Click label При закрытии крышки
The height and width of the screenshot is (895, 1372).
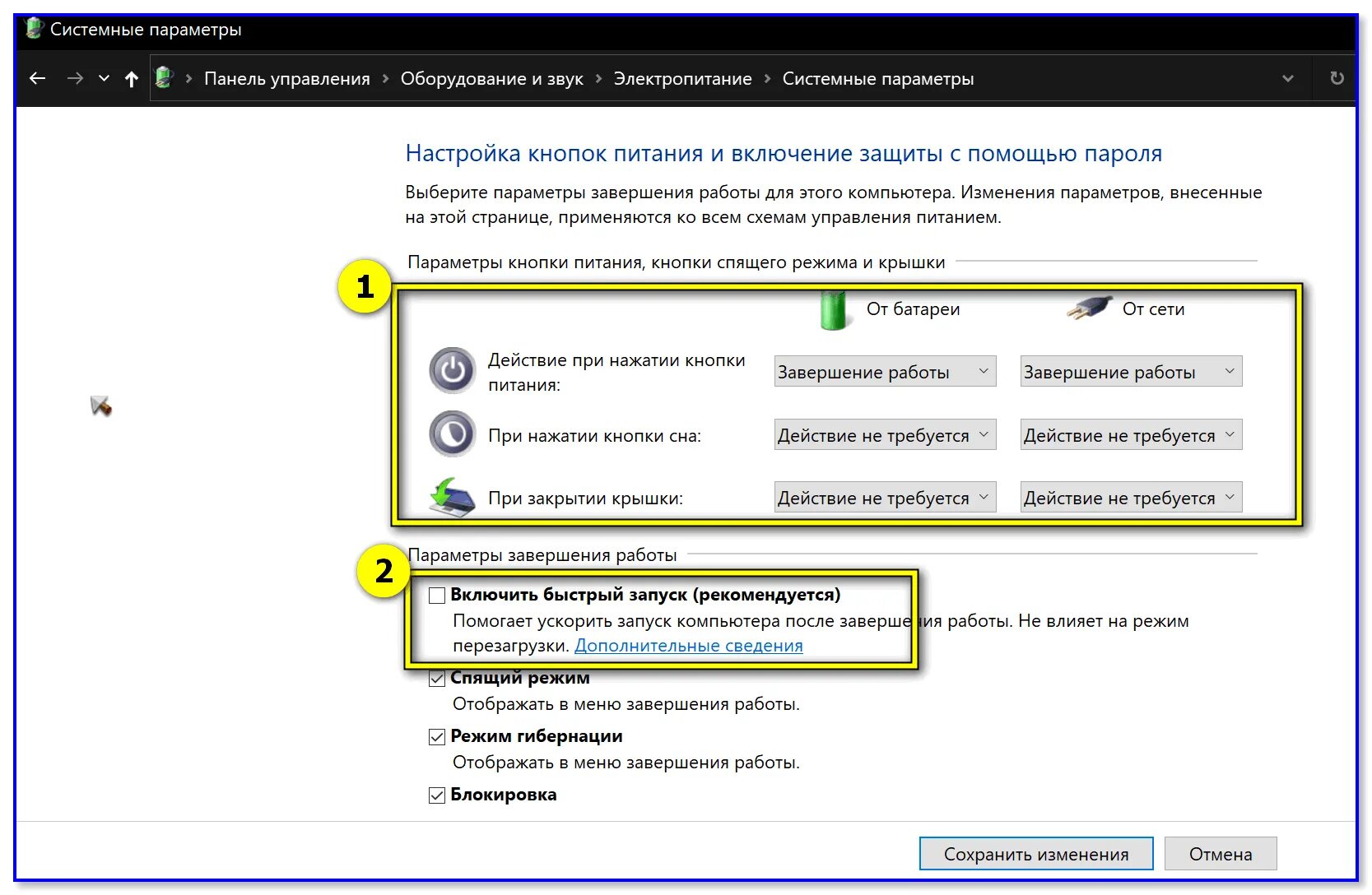(585, 499)
